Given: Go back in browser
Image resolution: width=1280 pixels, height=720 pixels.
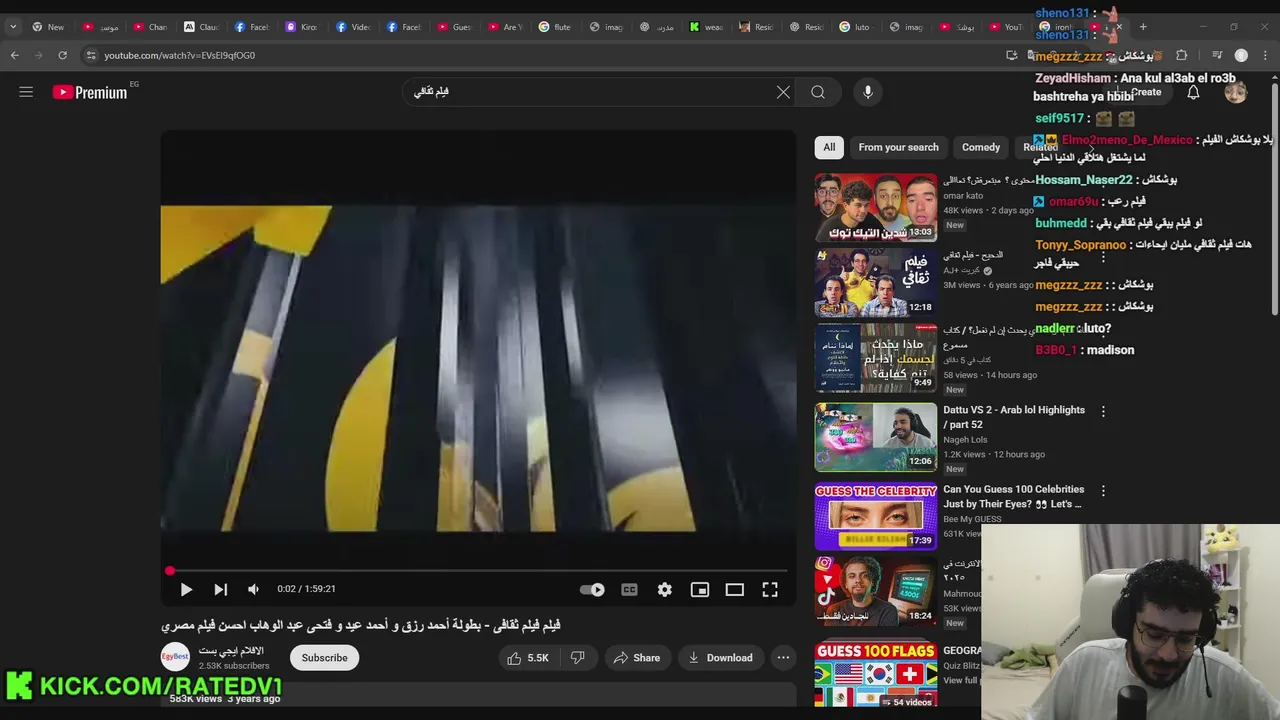Looking at the screenshot, I should point(15,55).
